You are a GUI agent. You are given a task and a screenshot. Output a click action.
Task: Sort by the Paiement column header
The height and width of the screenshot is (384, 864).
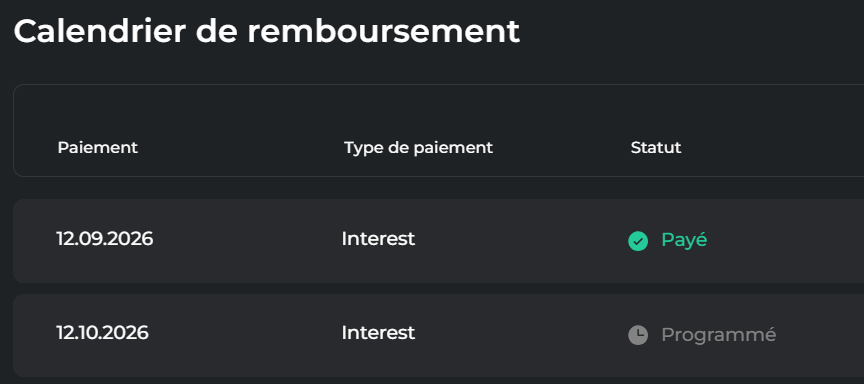[98, 148]
